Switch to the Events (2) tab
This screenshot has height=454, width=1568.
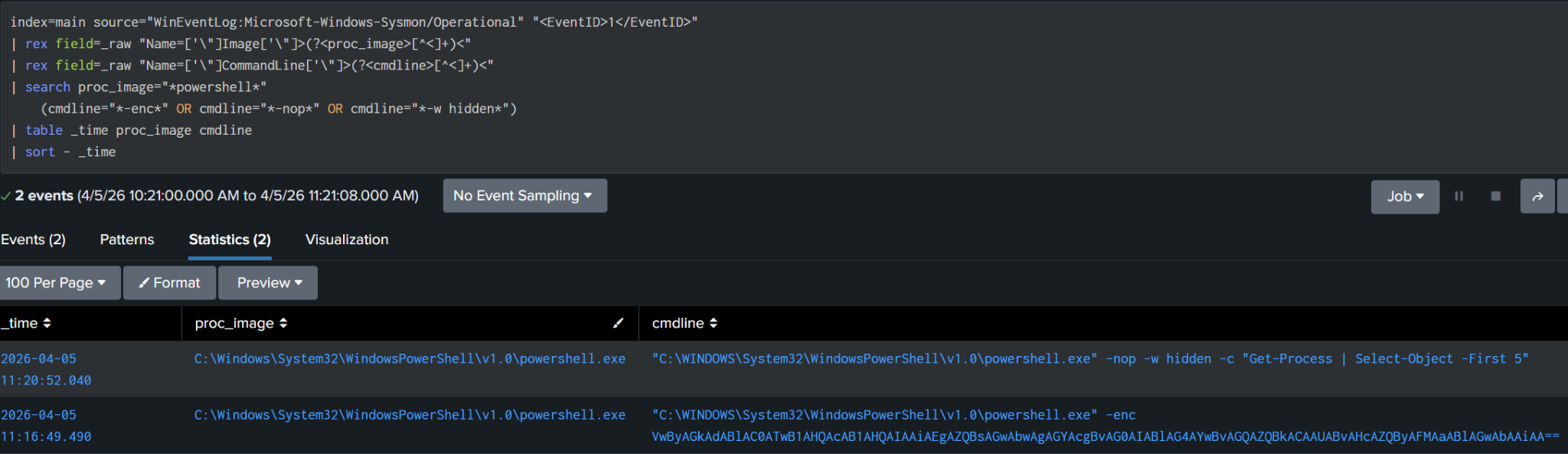[x=33, y=240]
